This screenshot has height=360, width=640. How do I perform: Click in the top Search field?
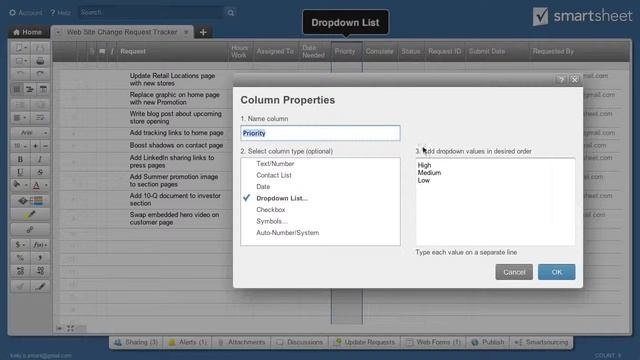coord(151,13)
